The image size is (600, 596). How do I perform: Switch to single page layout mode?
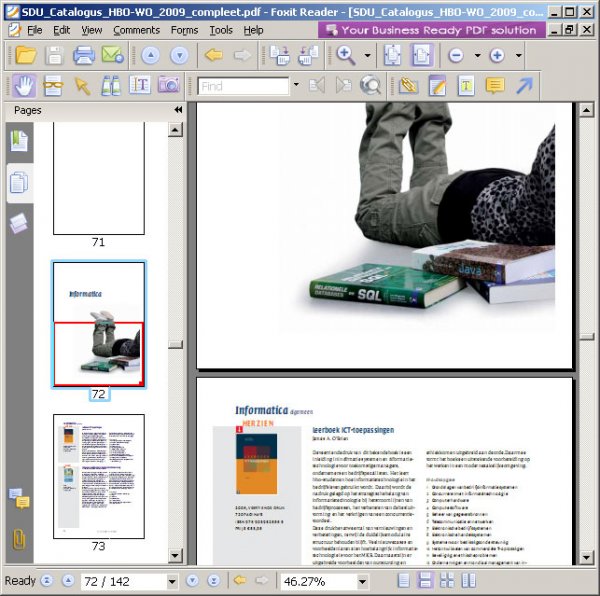(403, 581)
